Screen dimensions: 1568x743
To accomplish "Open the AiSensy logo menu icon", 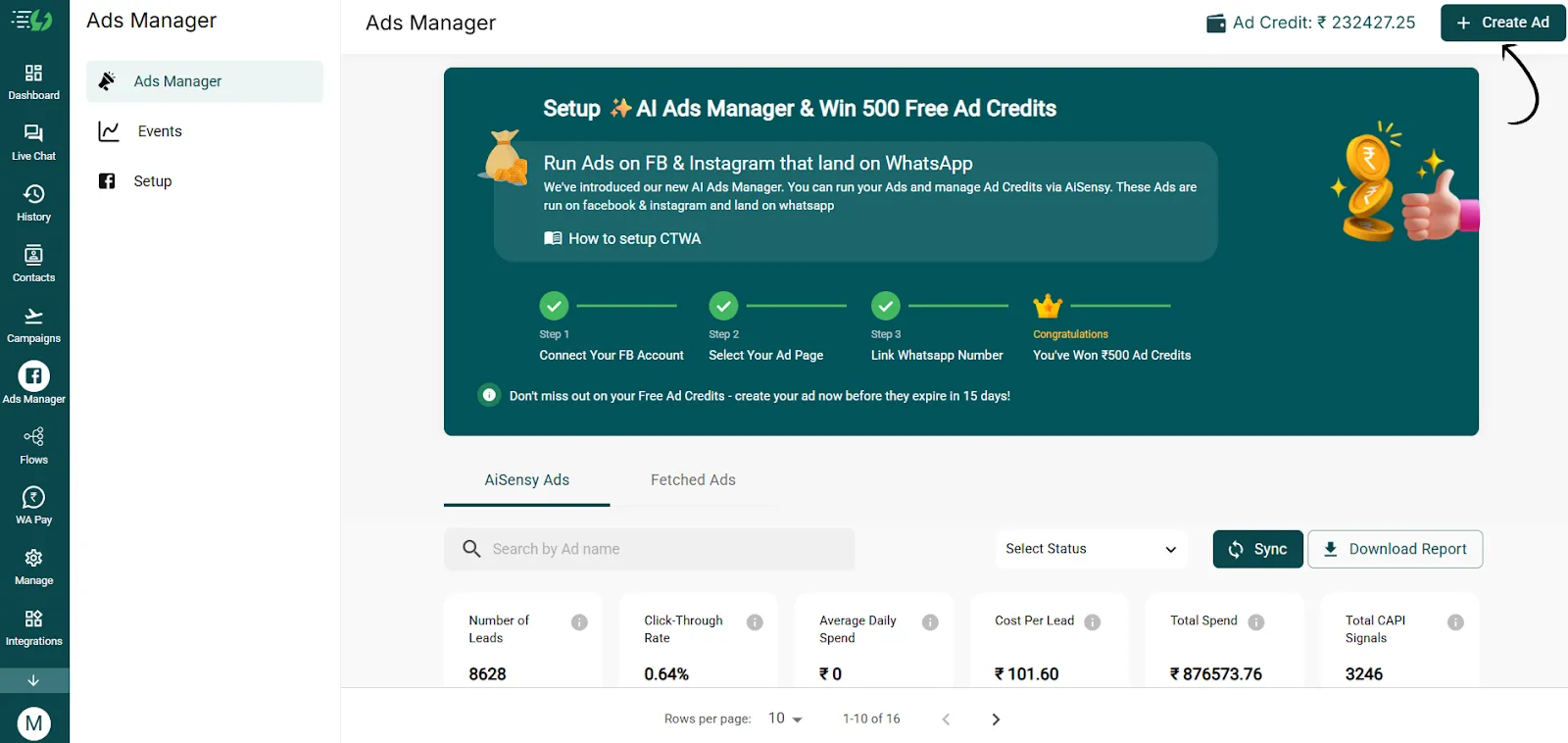I will [x=32, y=20].
